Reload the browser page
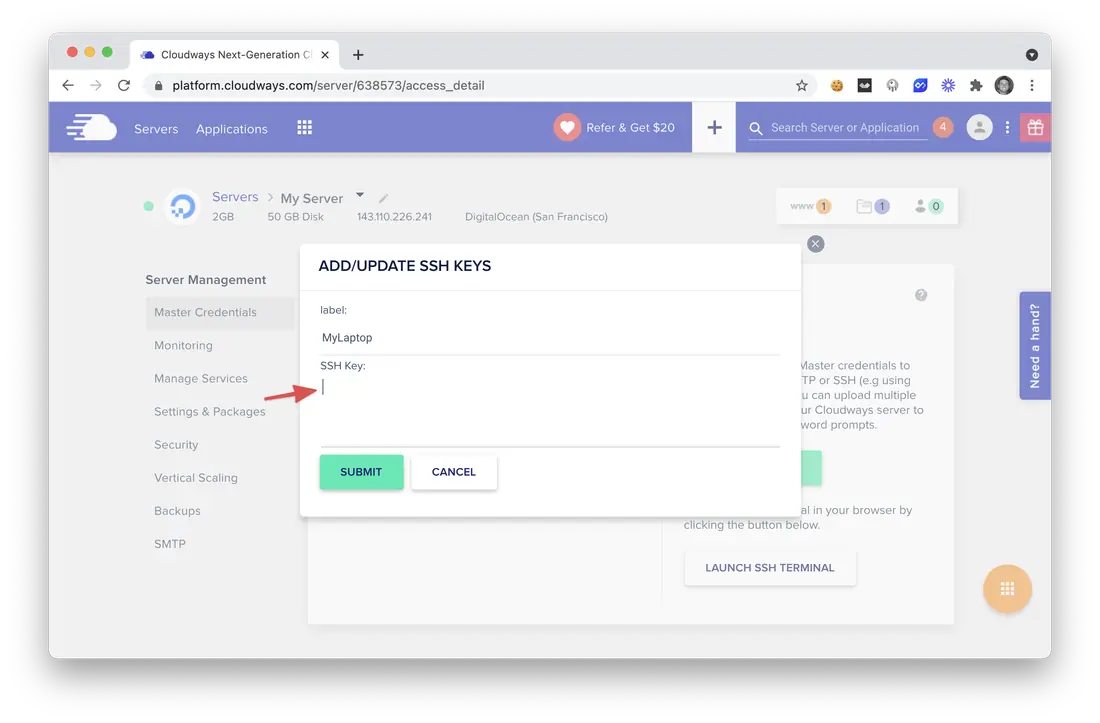The width and height of the screenshot is (1100, 723). (x=124, y=86)
